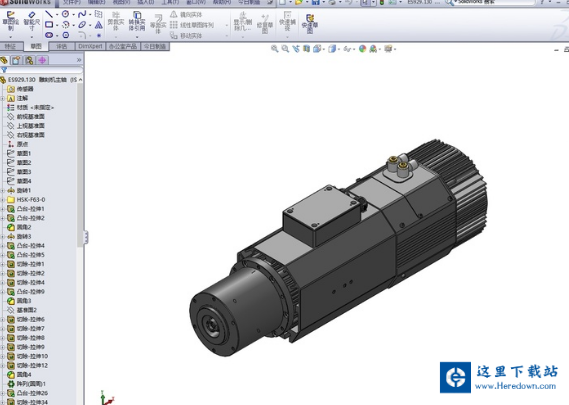The image size is (569, 405).
Task: Select the Smart Dimension (智能尺寸) tool
Action: click(32, 22)
